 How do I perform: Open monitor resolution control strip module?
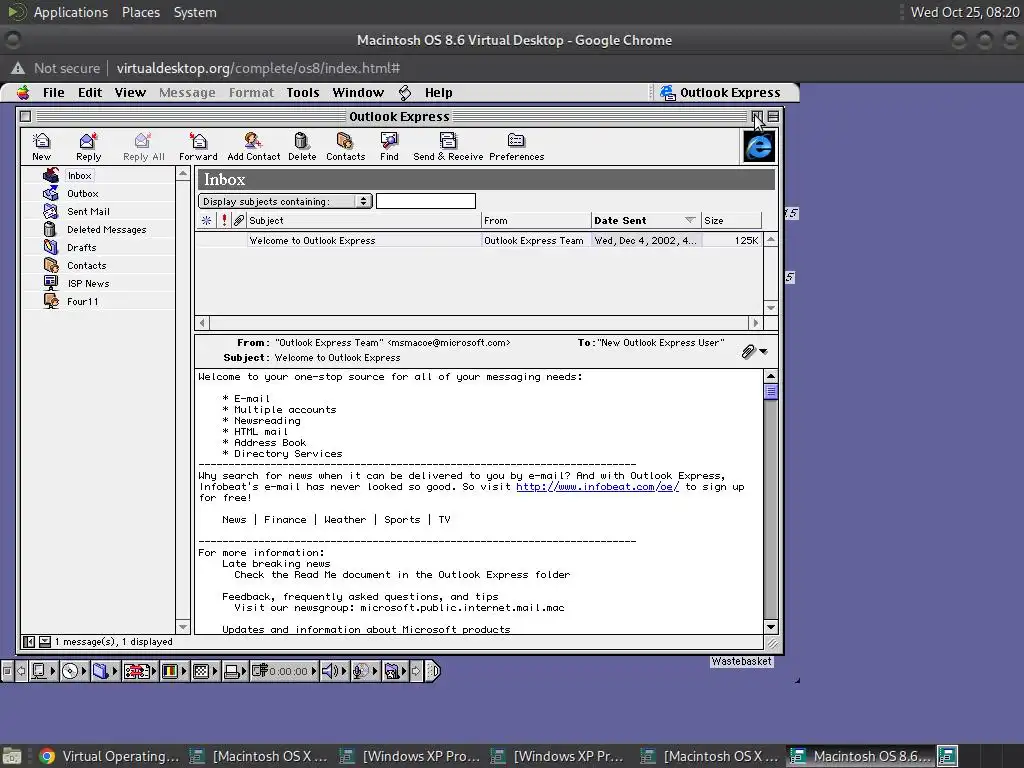point(204,671)
